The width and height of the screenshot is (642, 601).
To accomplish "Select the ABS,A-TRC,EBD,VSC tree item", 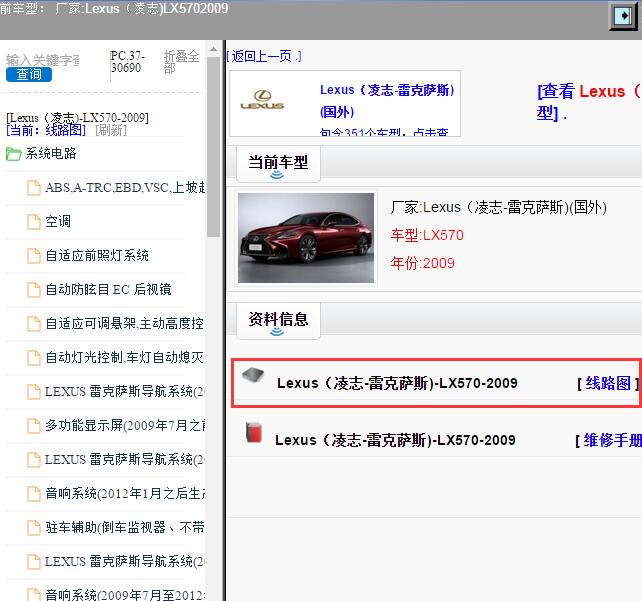I will [x=125, y=188].
